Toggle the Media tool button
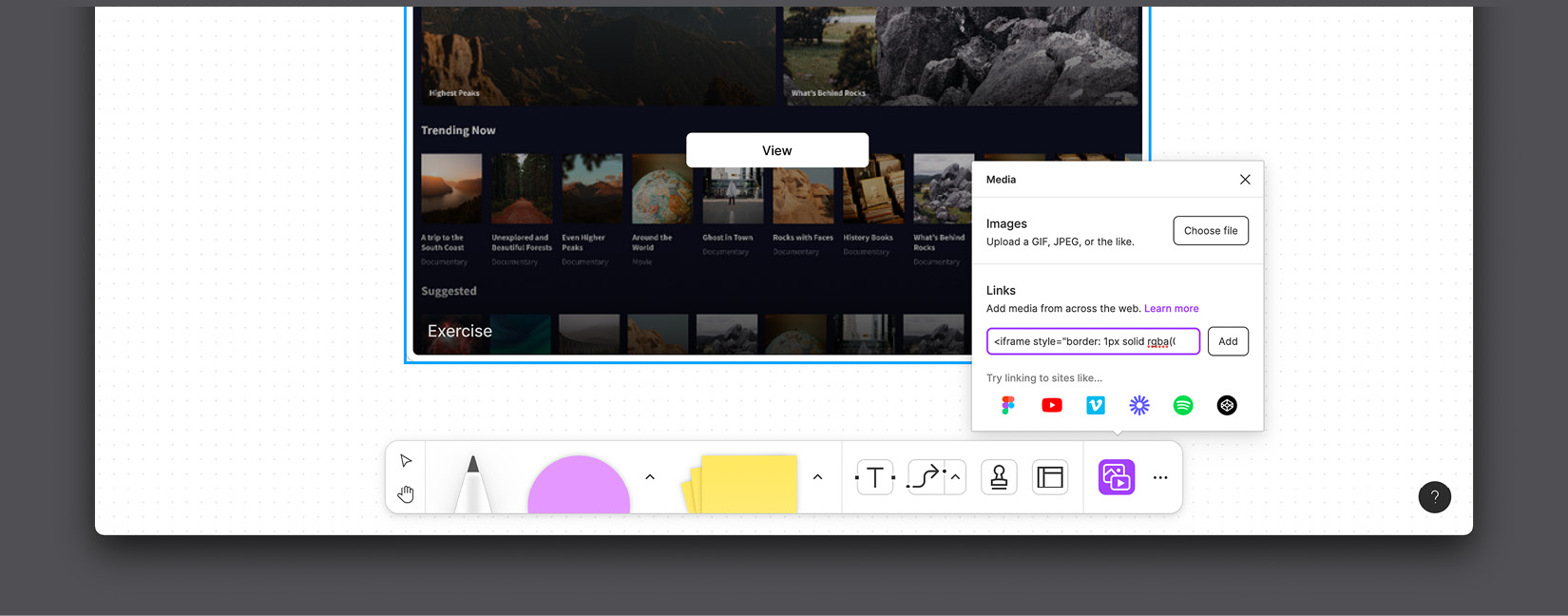1568x616 pixels. [x=1117, y=477]
